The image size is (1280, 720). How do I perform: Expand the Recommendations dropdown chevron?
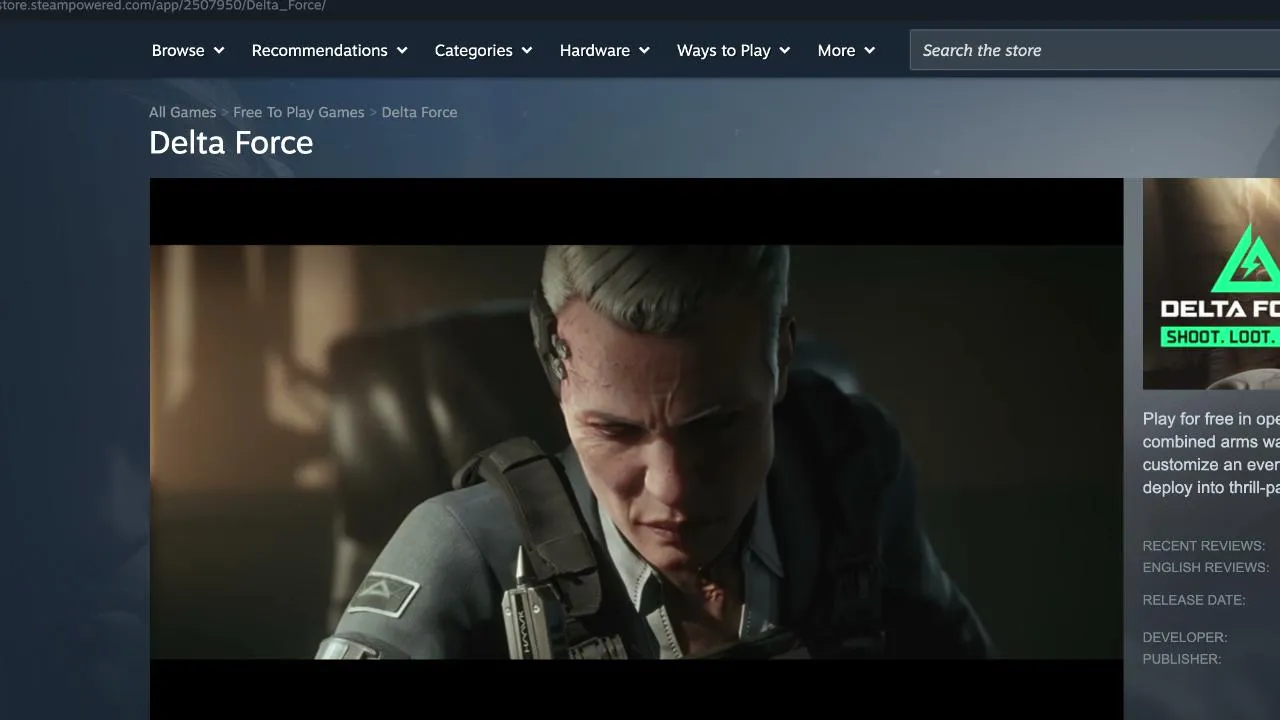pos(402,51)
